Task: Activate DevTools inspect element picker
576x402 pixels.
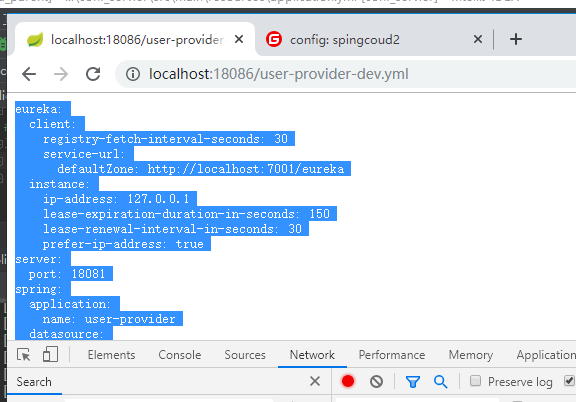Action: tap(24, 355)
